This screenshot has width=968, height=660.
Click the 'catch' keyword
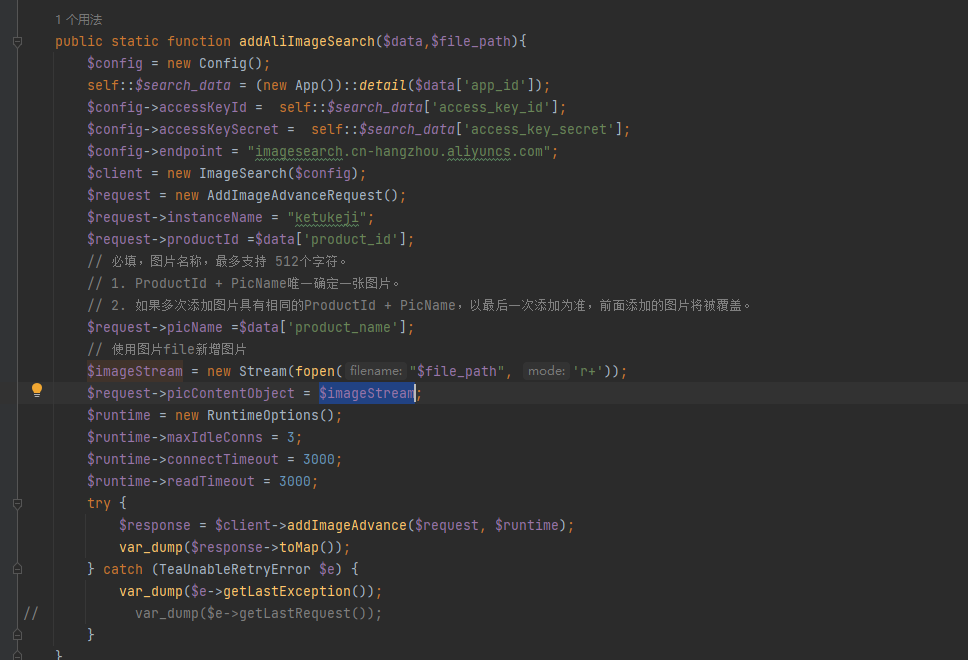123,569
